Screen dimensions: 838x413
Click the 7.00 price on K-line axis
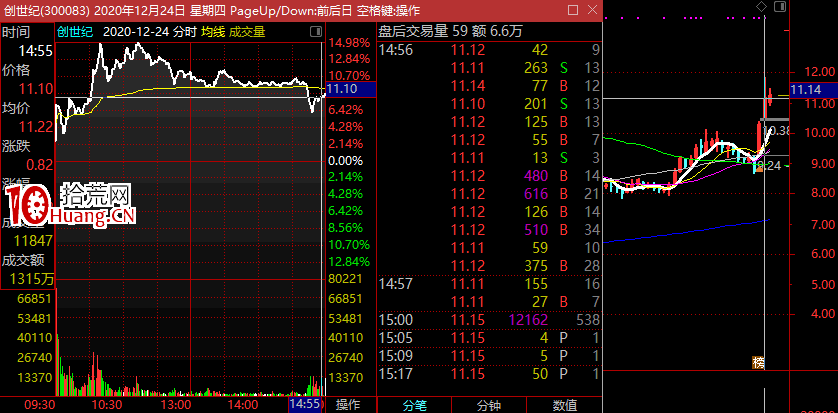(x=823, y=225)
